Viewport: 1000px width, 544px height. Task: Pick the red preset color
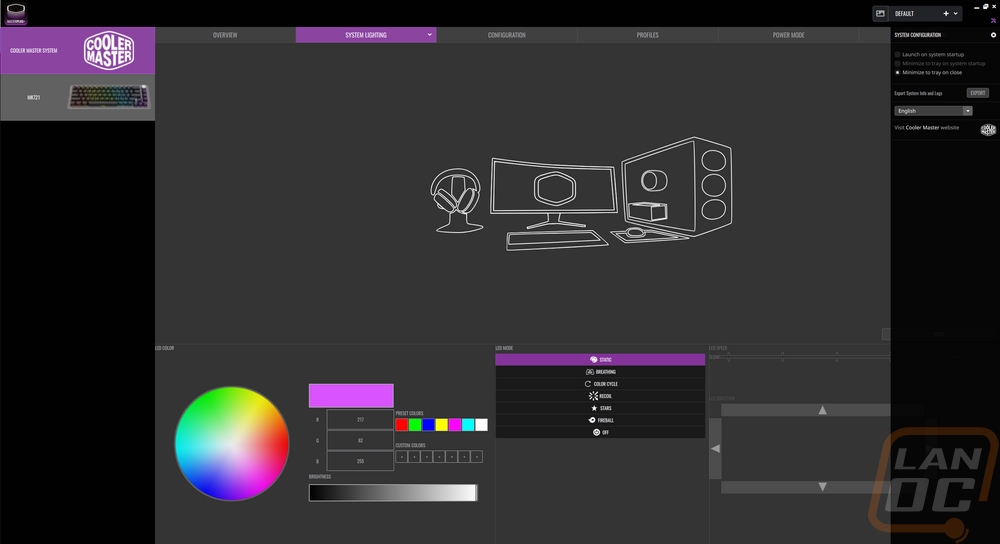tap(402, 425)
